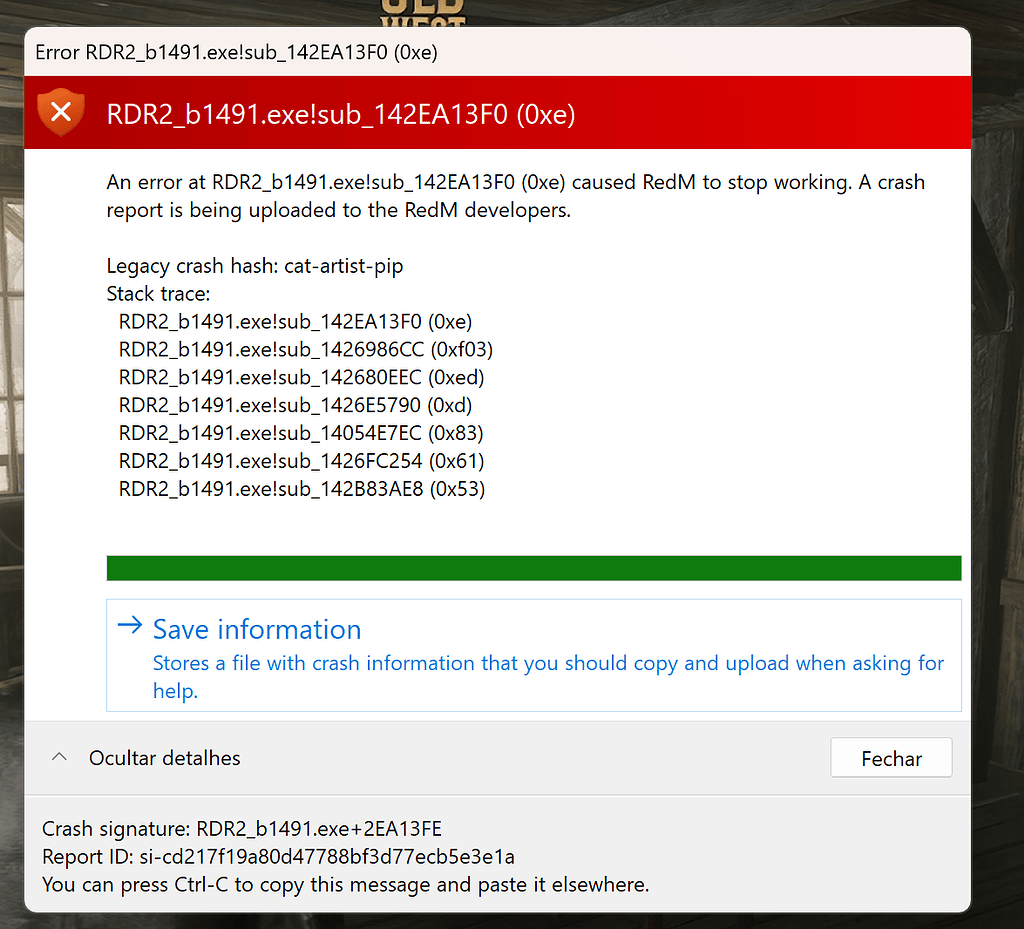Click the chevron next to Ocultar detalhes
The height and width of the screenshot is (929, 1024).
59,757
